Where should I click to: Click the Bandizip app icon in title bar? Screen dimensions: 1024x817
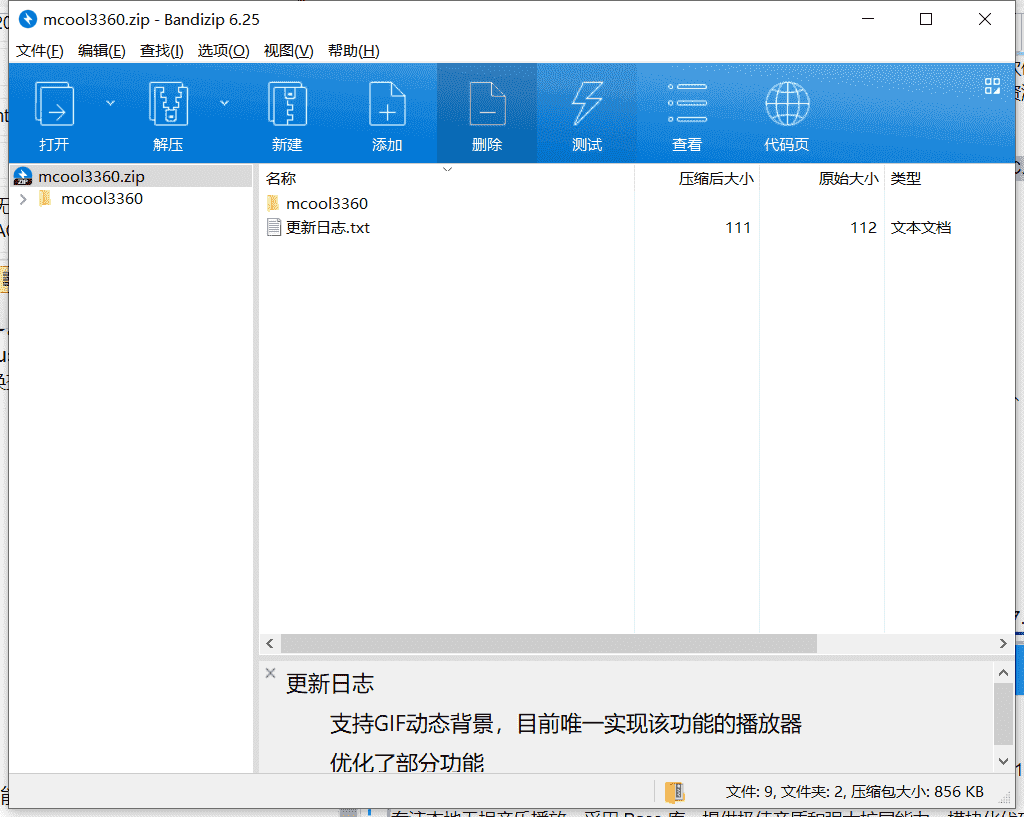[27, 19]
